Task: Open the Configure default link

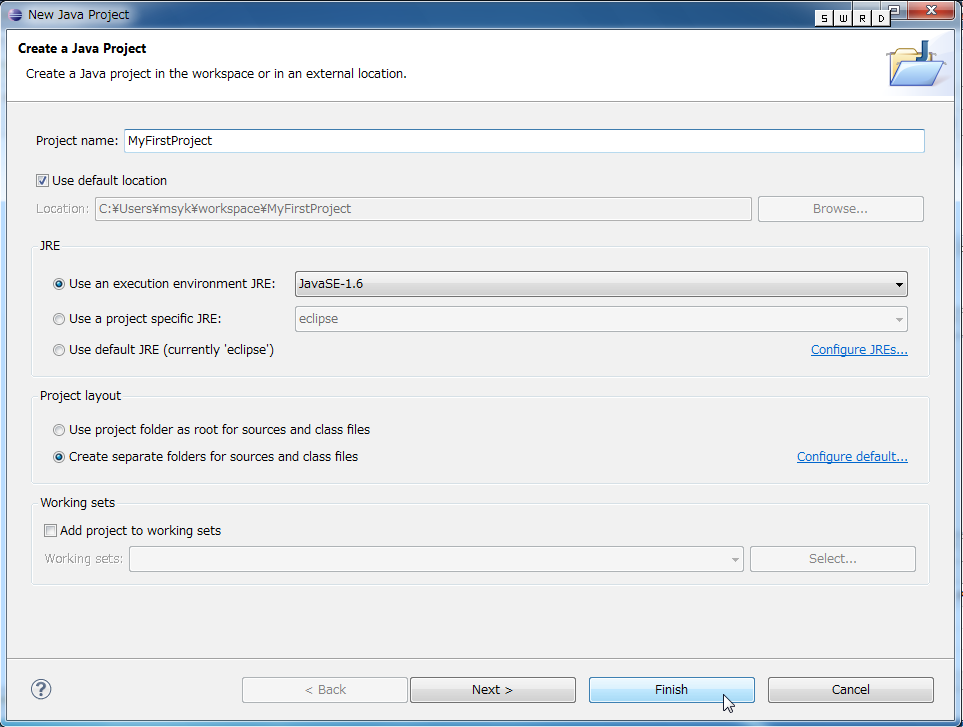Action: click(851, 457)
